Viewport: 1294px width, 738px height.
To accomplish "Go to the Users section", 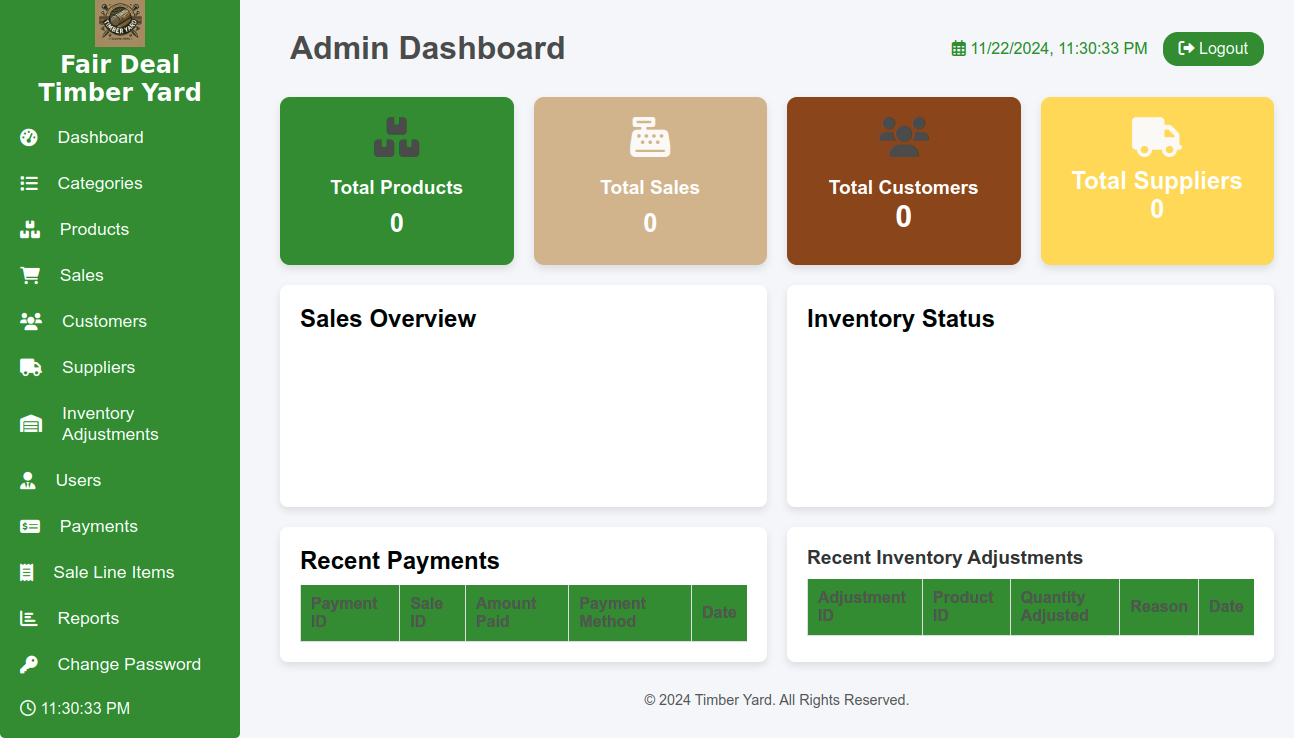I will (x=78, y=480).
